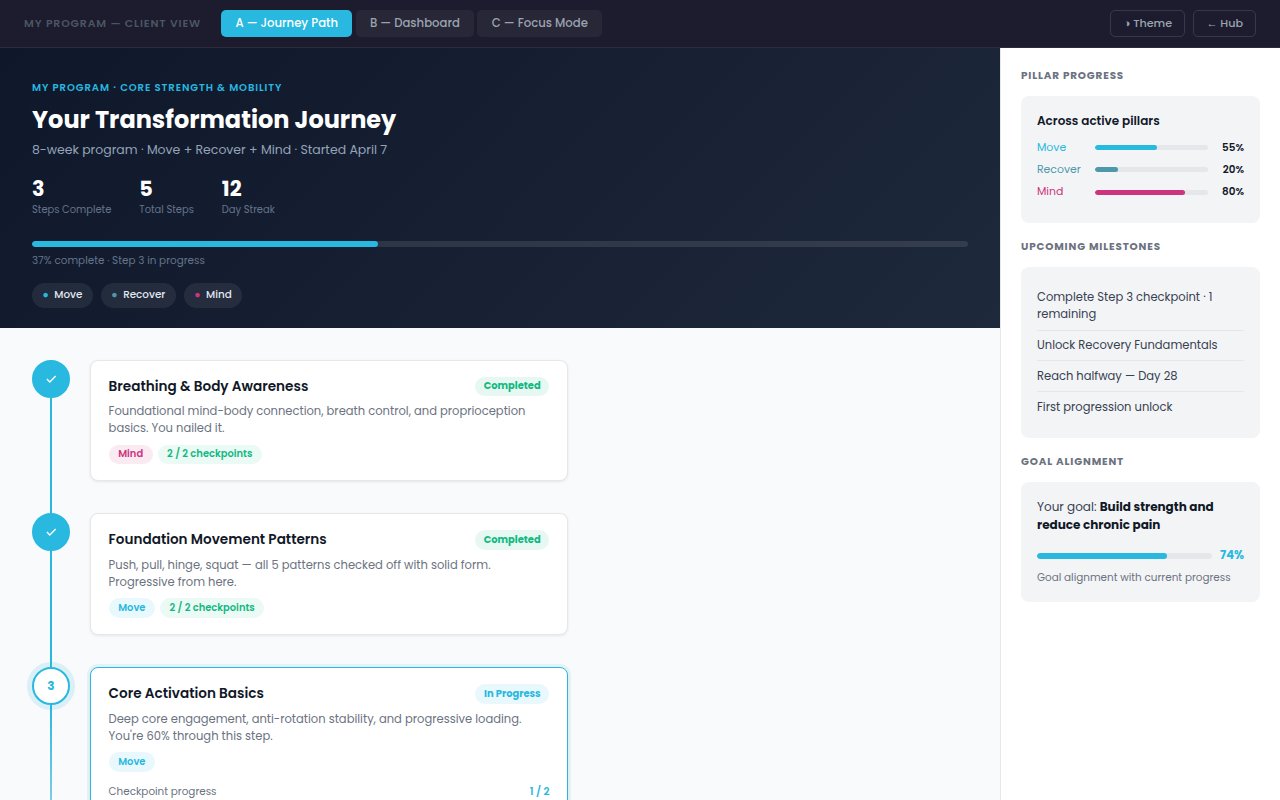Click the Mind tag on Breathing & Body Awareness
Image resolution: width=1280 pixels, height=800 pixels.
(x=131, y=454)
